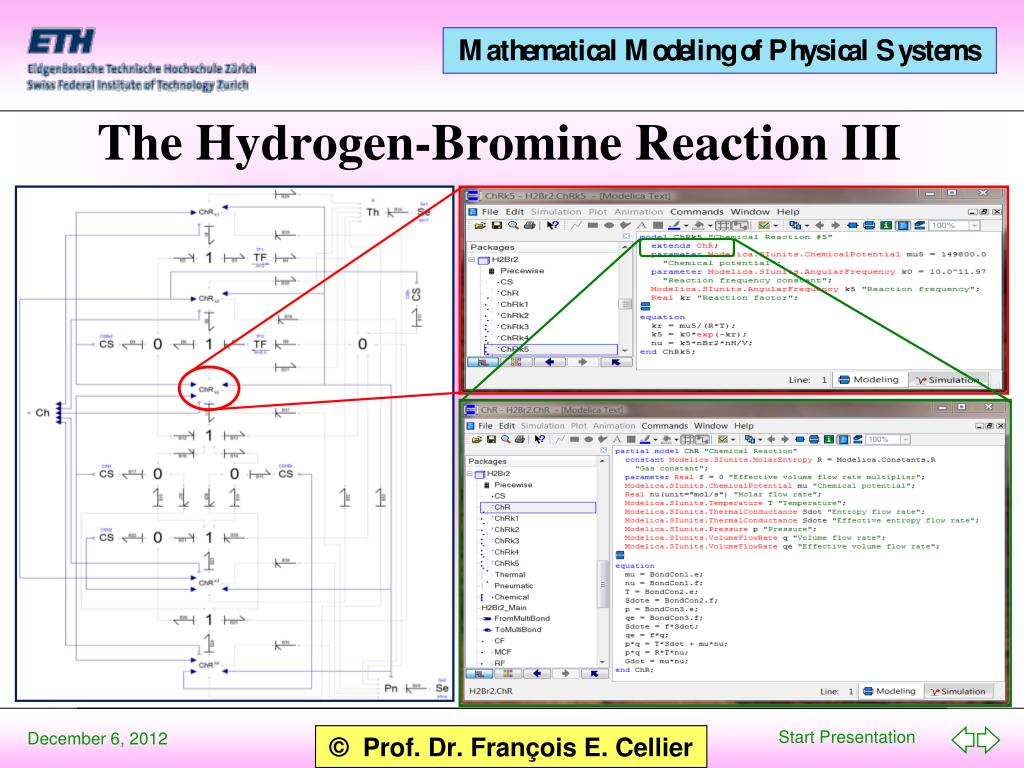This screenshot has height=768, width=1024.
Task: Click the blue forward arrow in ChR toolbar
Action: point(785,440)
